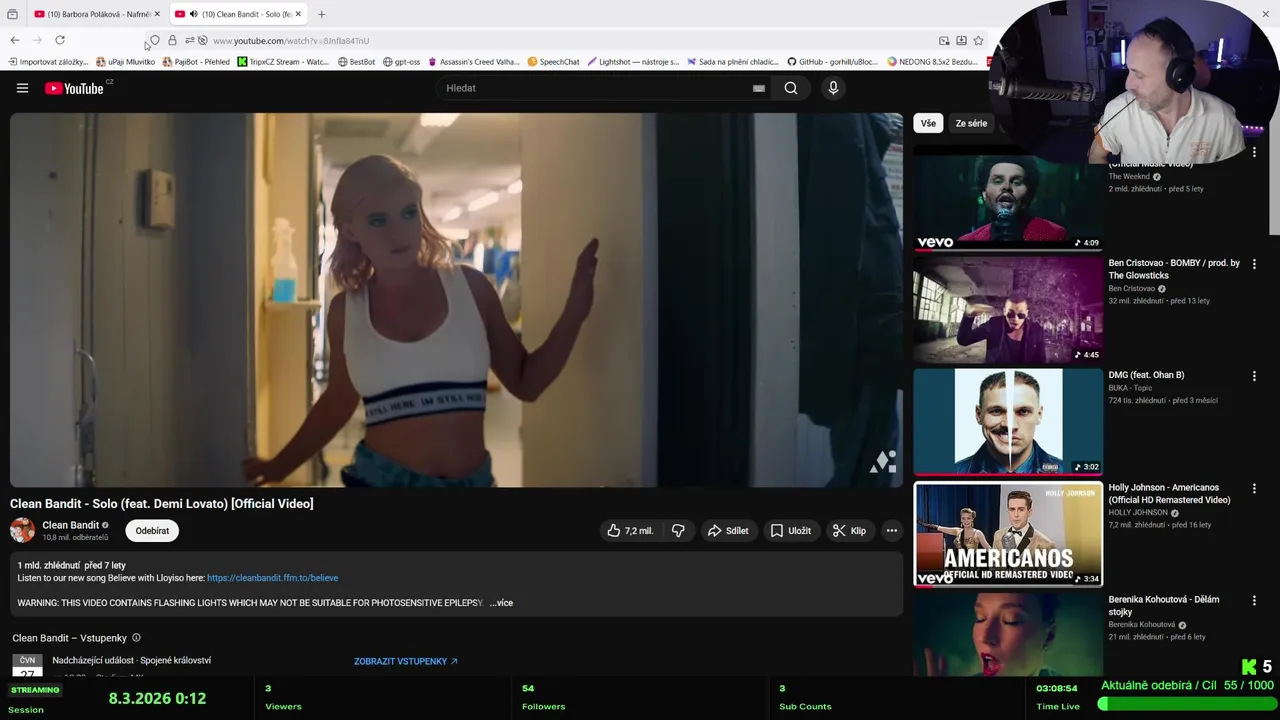Open a new browser tab
The height and width of the screenshot is (720, 1280).
pyautogui.click(x=321, y=14)
